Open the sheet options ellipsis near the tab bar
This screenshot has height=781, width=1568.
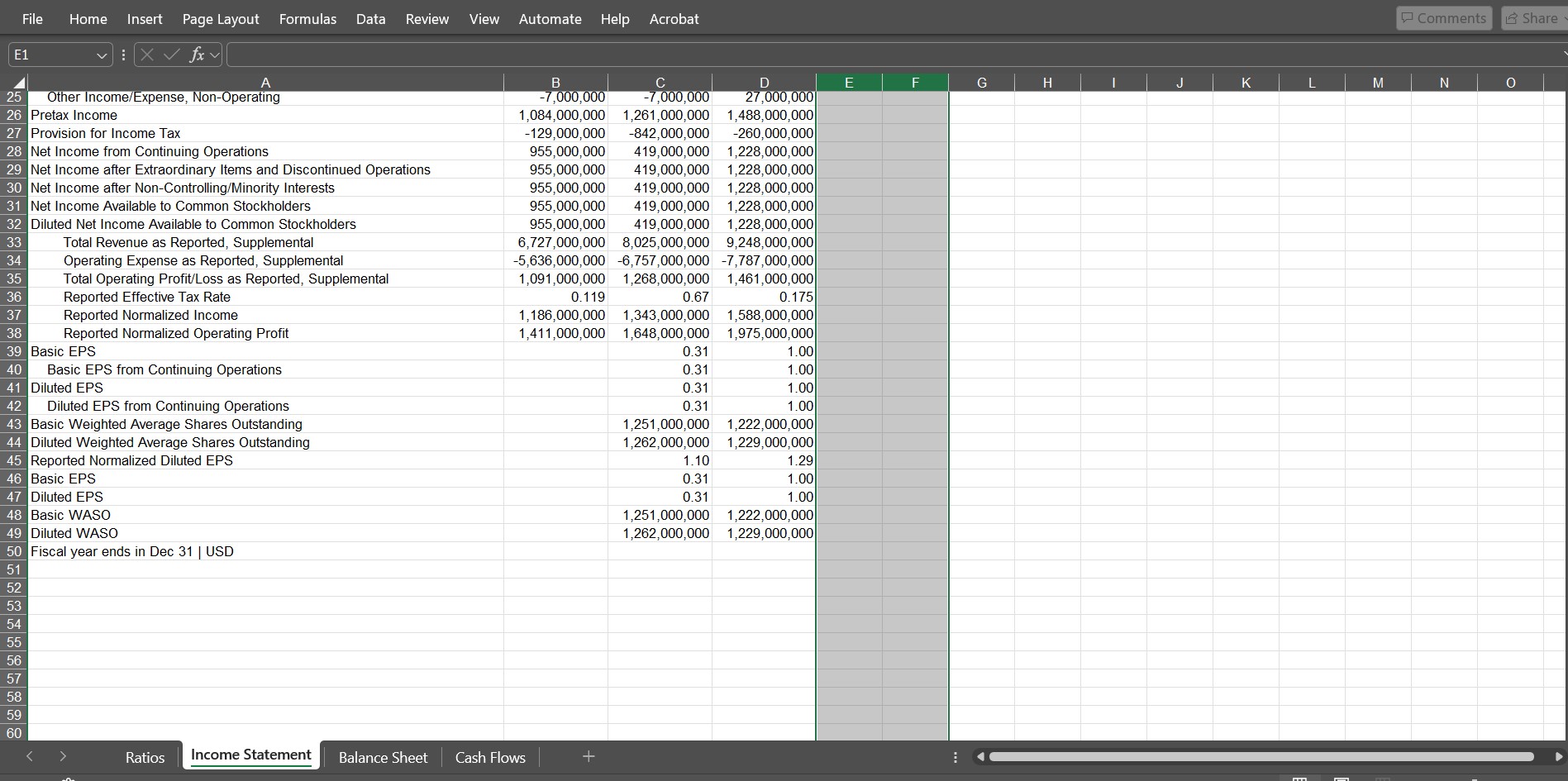[955, 757]
